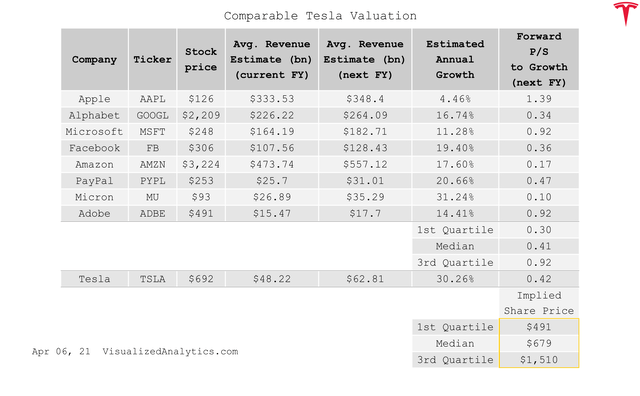Click the Comparable Tesla Valuation title
Viewport: 640px width, 396px height.
click(x=320, y=16)
